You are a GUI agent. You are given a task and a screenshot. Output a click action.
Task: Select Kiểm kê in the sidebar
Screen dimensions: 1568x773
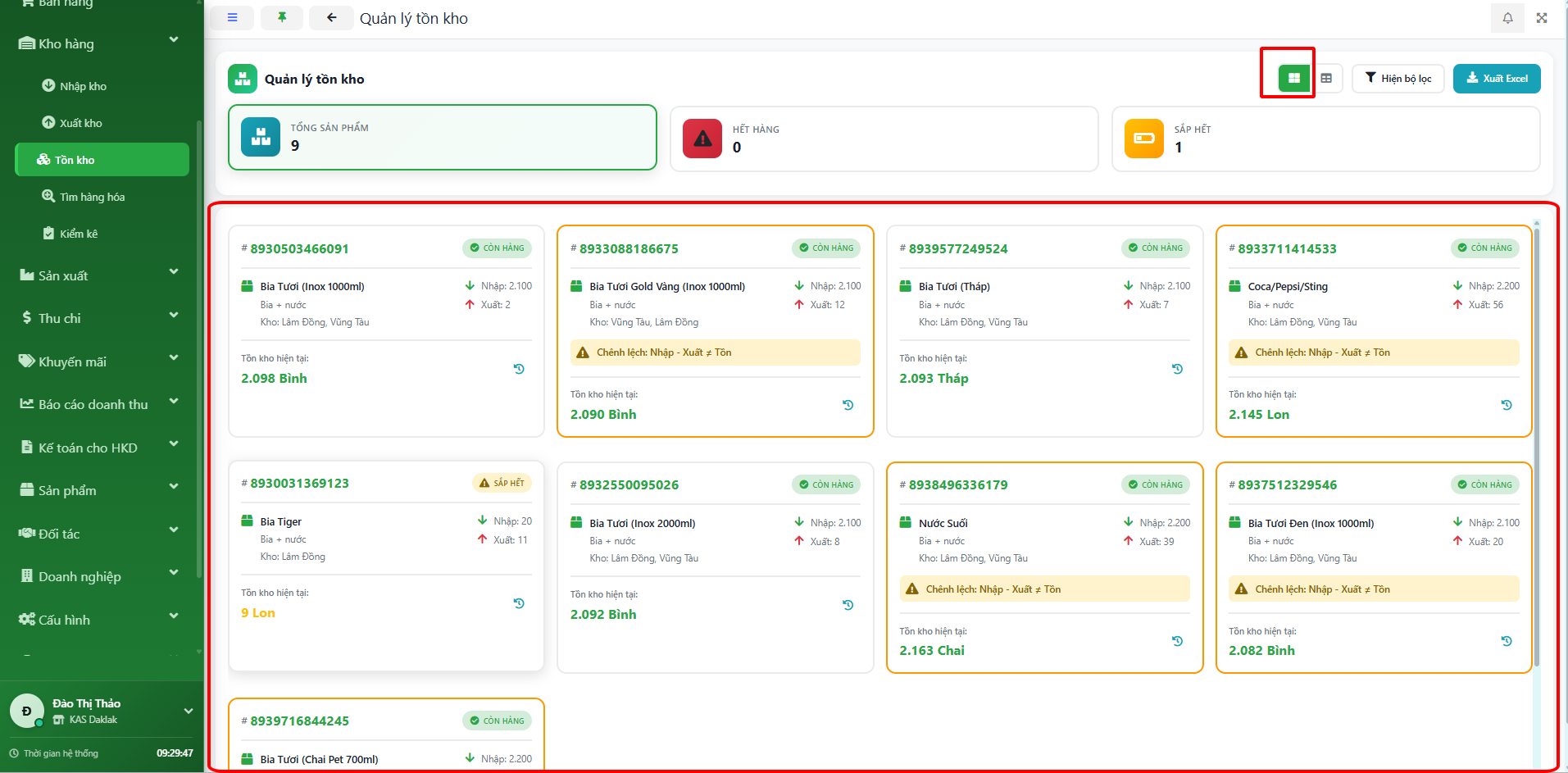78,234
